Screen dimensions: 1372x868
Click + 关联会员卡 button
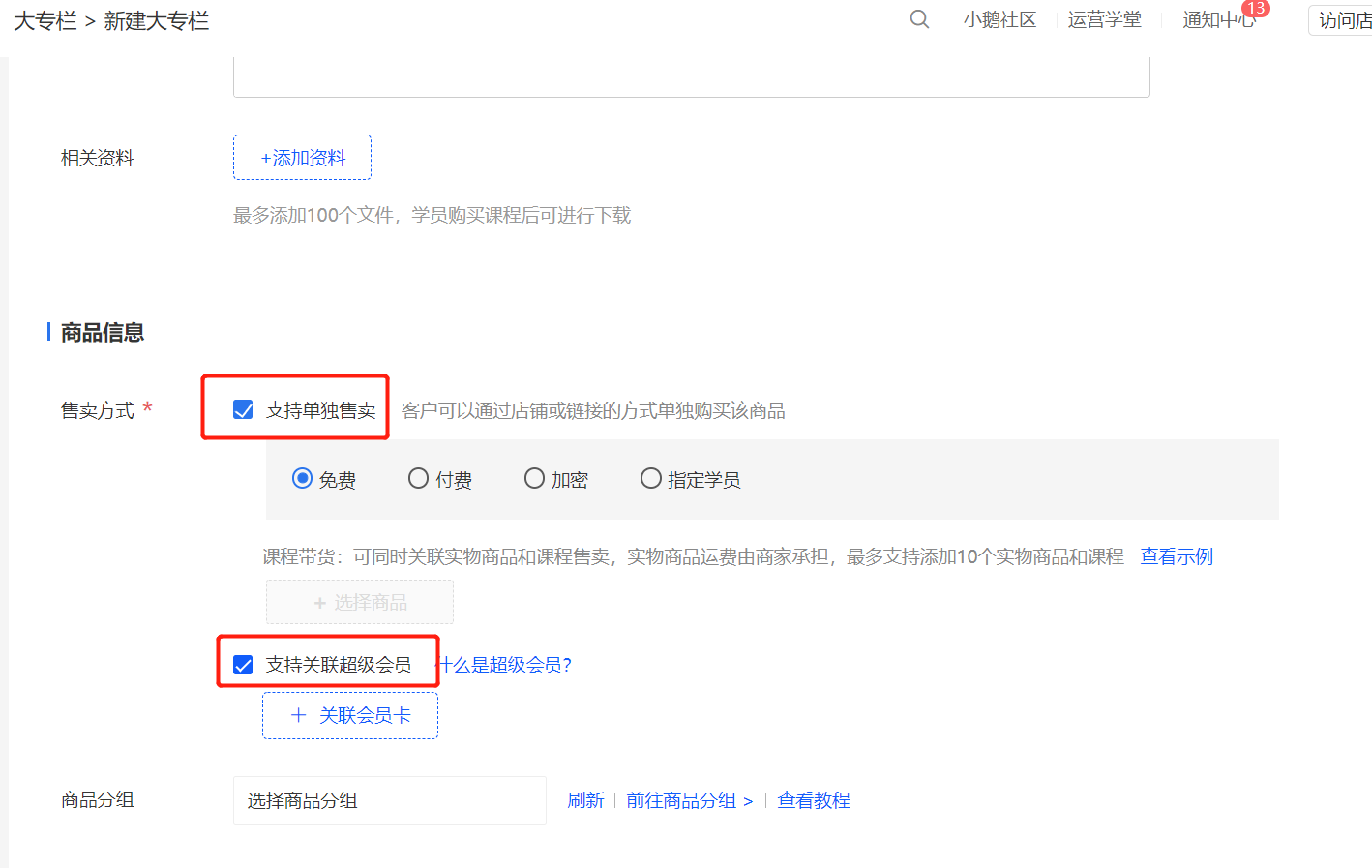click(x=350, y=715)
